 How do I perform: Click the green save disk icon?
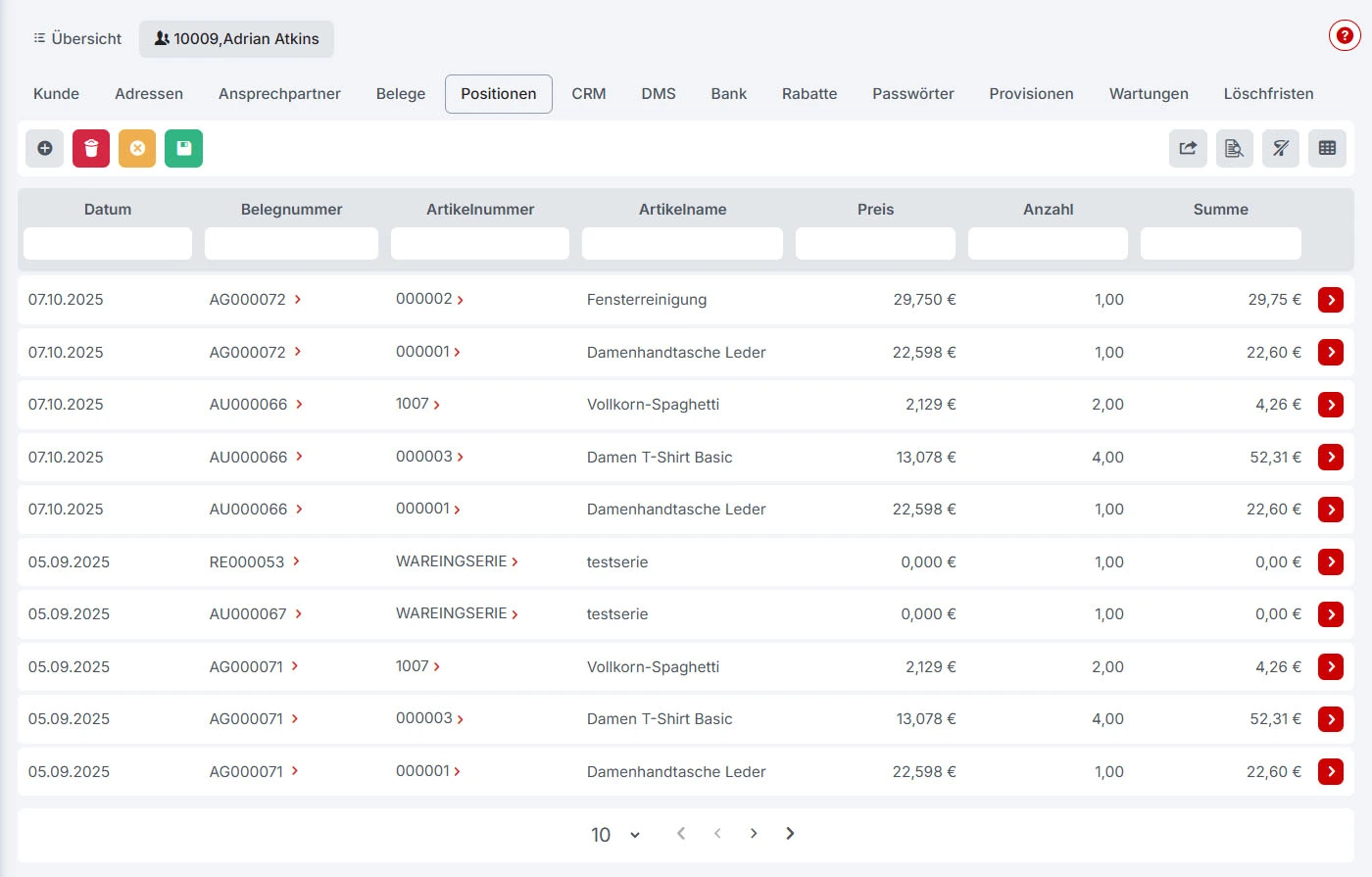pos(183,148)
